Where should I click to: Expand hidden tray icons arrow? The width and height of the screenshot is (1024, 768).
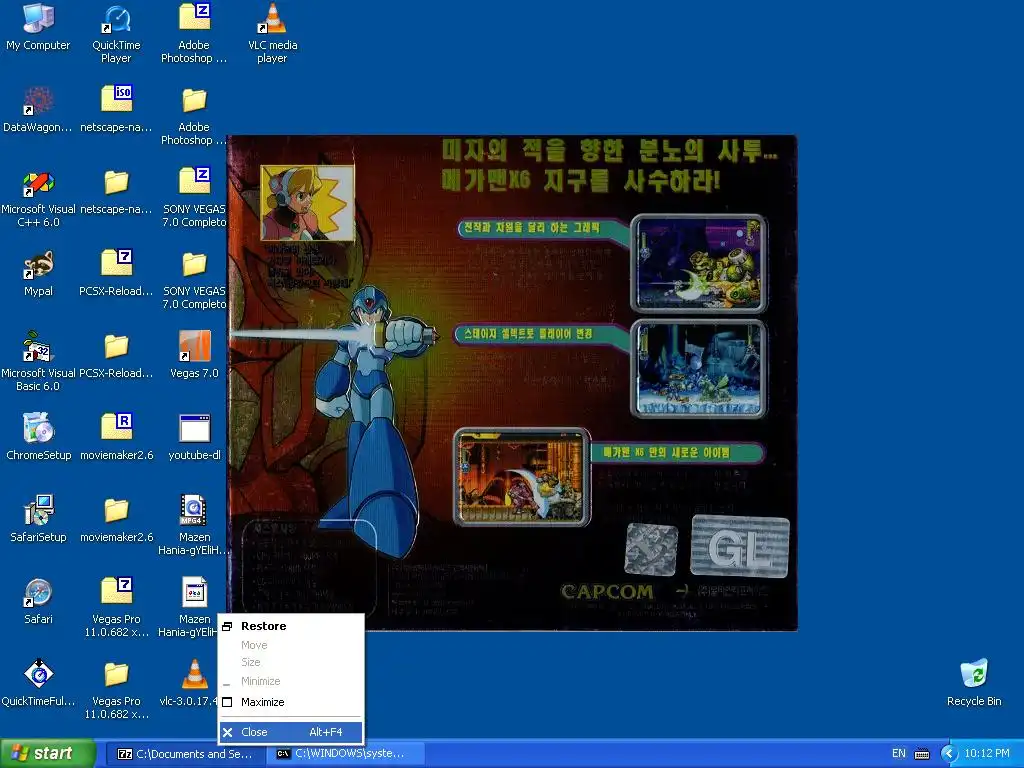948,754
